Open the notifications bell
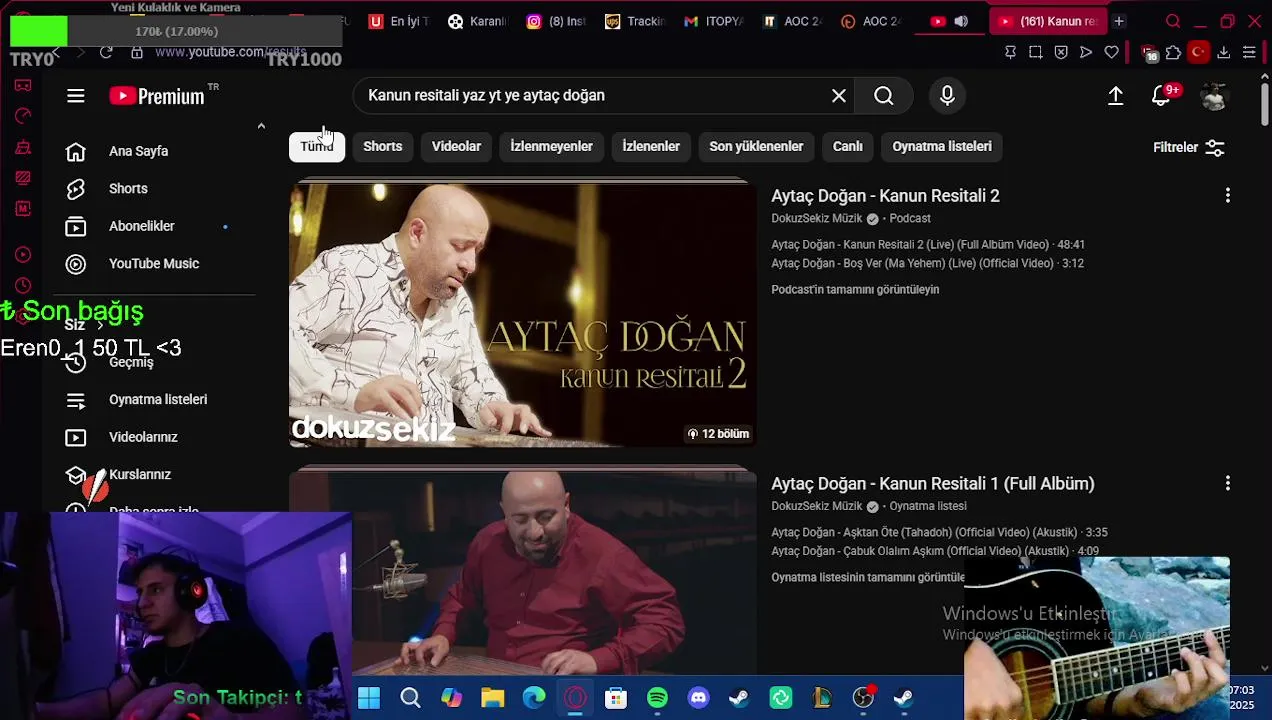1272x720 pixels. tap(1162, 96)
